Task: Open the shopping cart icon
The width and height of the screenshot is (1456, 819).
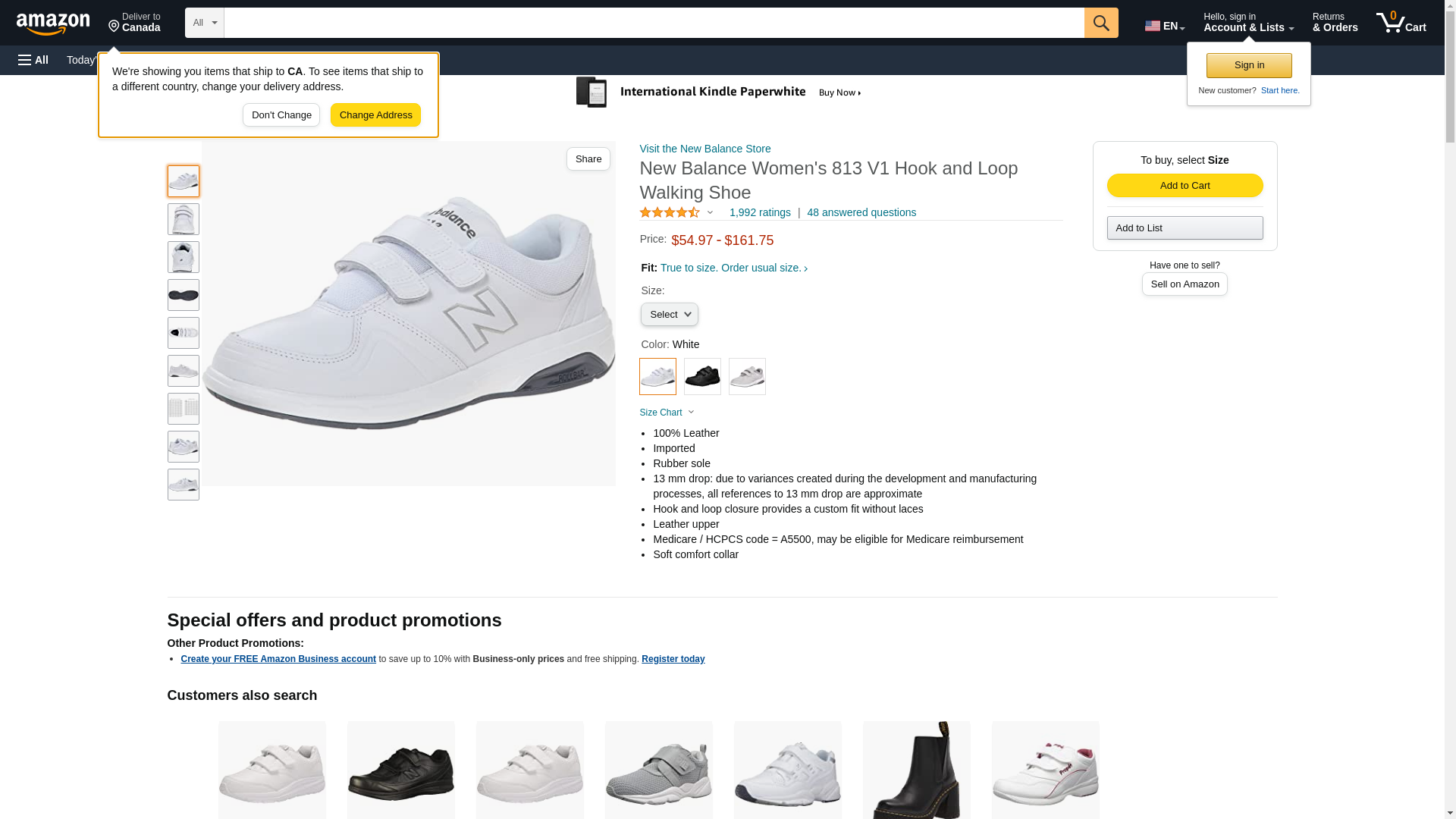Action: pyautogui.click(x=1400, y=23)
